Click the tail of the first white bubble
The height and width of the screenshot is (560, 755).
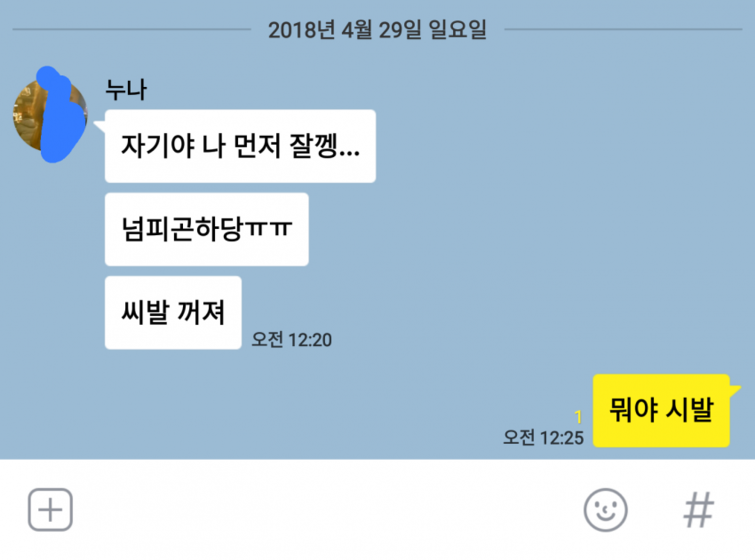100,127
